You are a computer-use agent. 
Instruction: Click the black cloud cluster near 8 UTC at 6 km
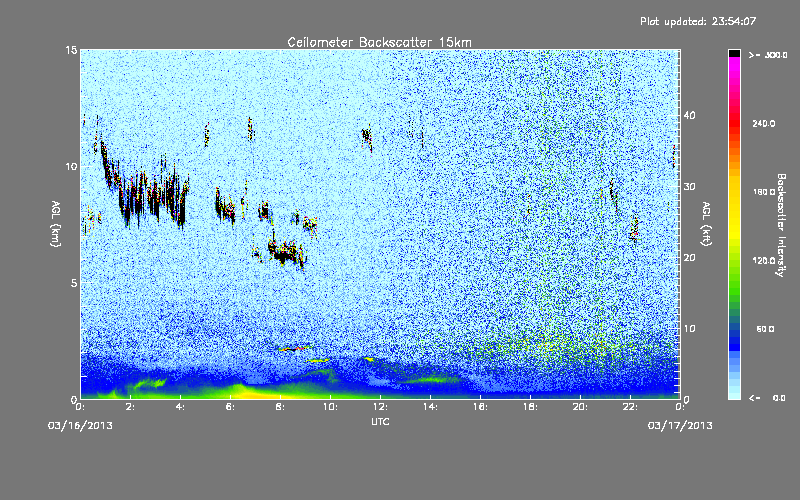coord(287,253)
